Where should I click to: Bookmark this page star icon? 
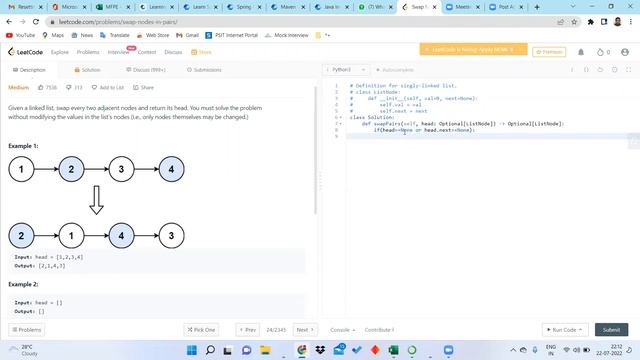pos(574,22)
